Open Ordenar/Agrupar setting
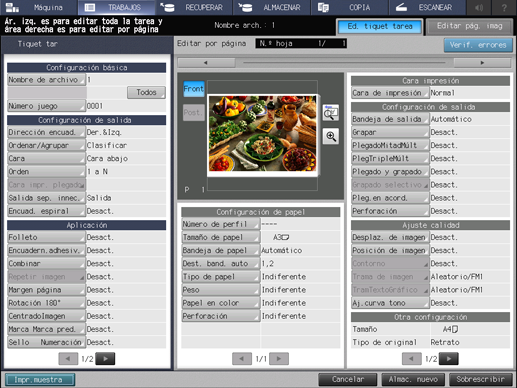 46,145
